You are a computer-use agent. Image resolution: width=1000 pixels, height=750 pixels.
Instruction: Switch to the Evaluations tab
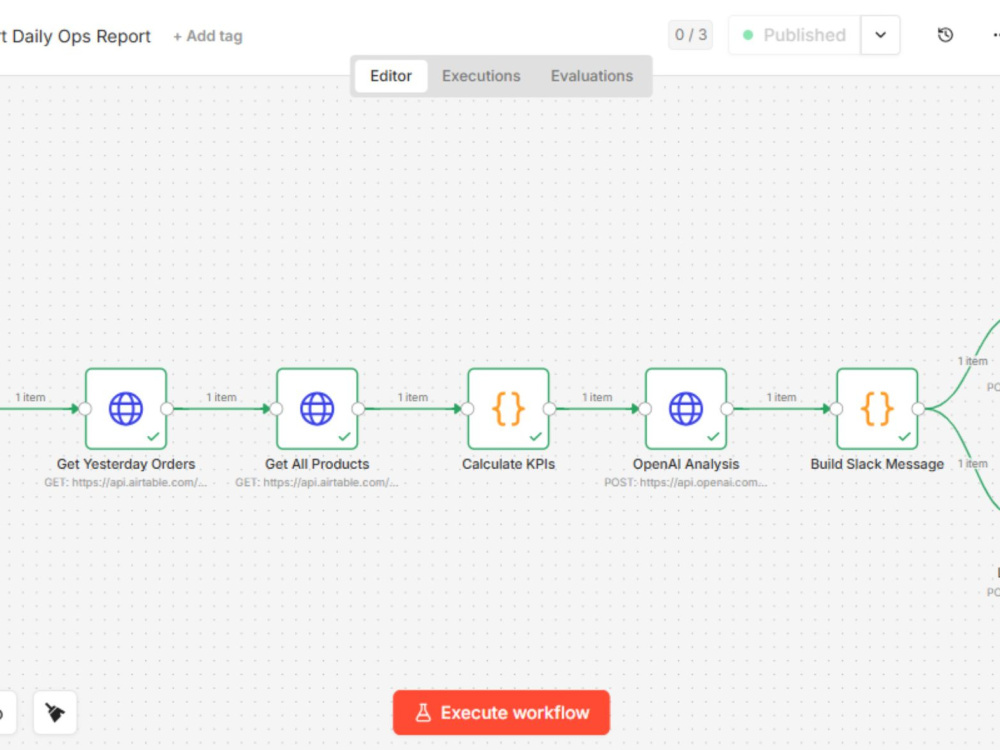592,76
